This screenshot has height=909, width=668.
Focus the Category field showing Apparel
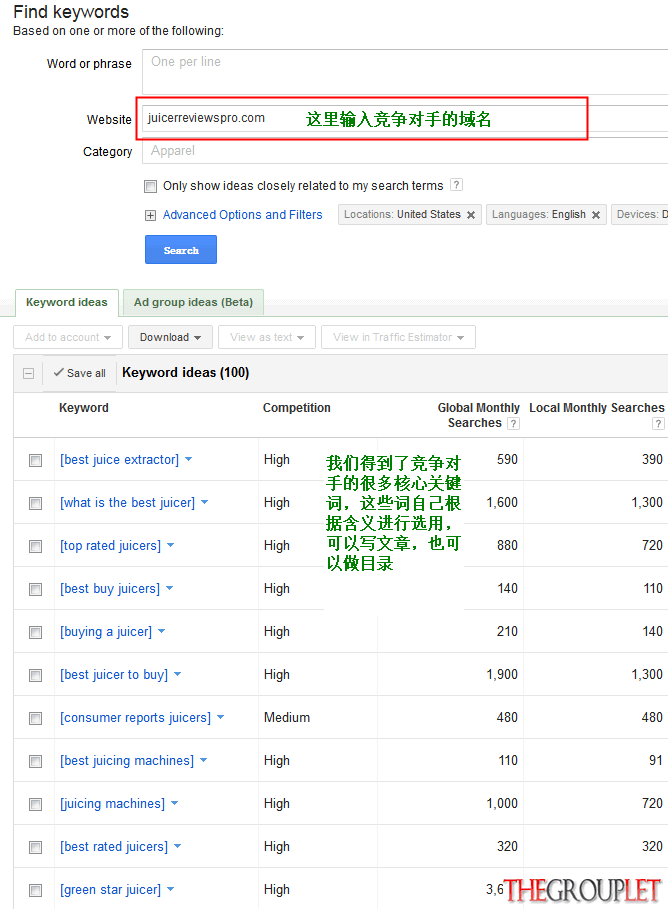[405, 151]
